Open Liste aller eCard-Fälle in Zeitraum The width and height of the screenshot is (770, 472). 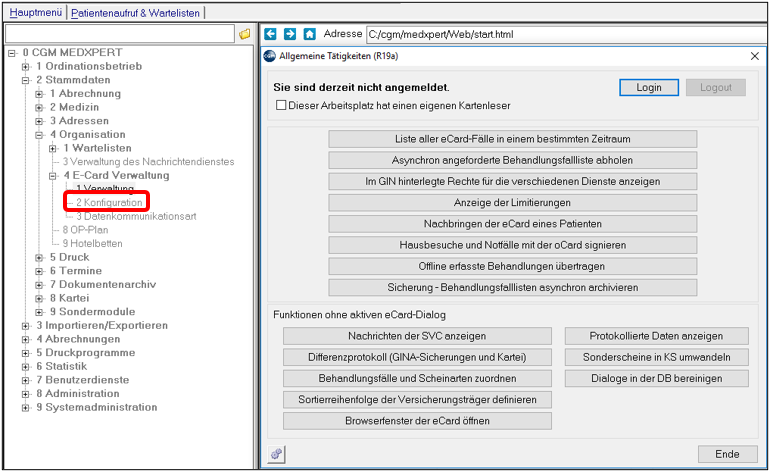coord(512,139)
